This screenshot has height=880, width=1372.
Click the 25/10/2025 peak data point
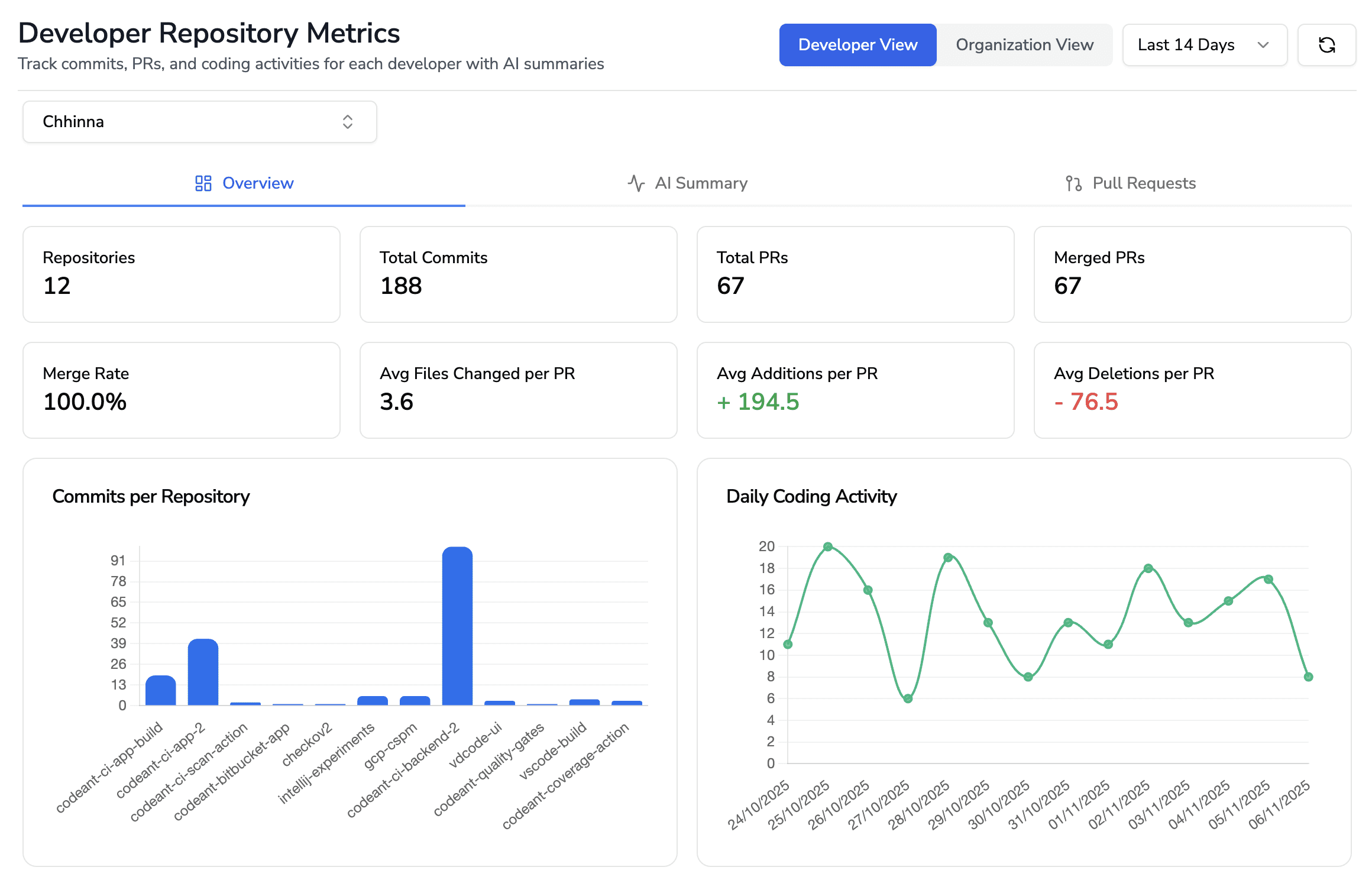828,547
